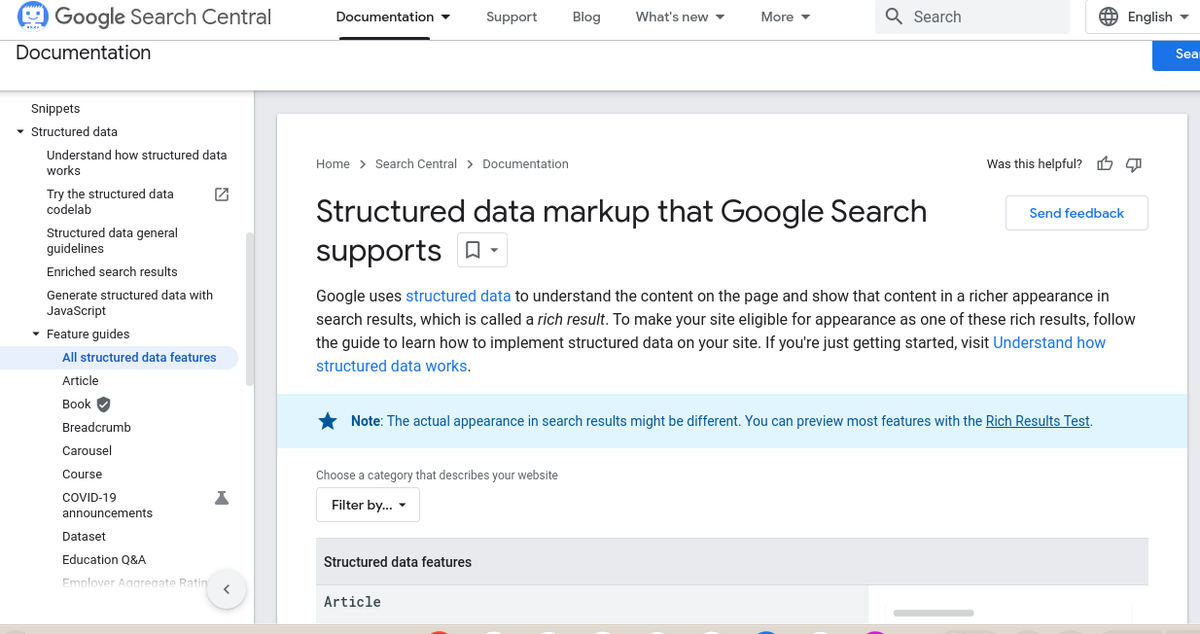Click the beaker icon beside COVID-19 announcements
This screenshot has width=1200, height=634.
(x=222, y=497)
